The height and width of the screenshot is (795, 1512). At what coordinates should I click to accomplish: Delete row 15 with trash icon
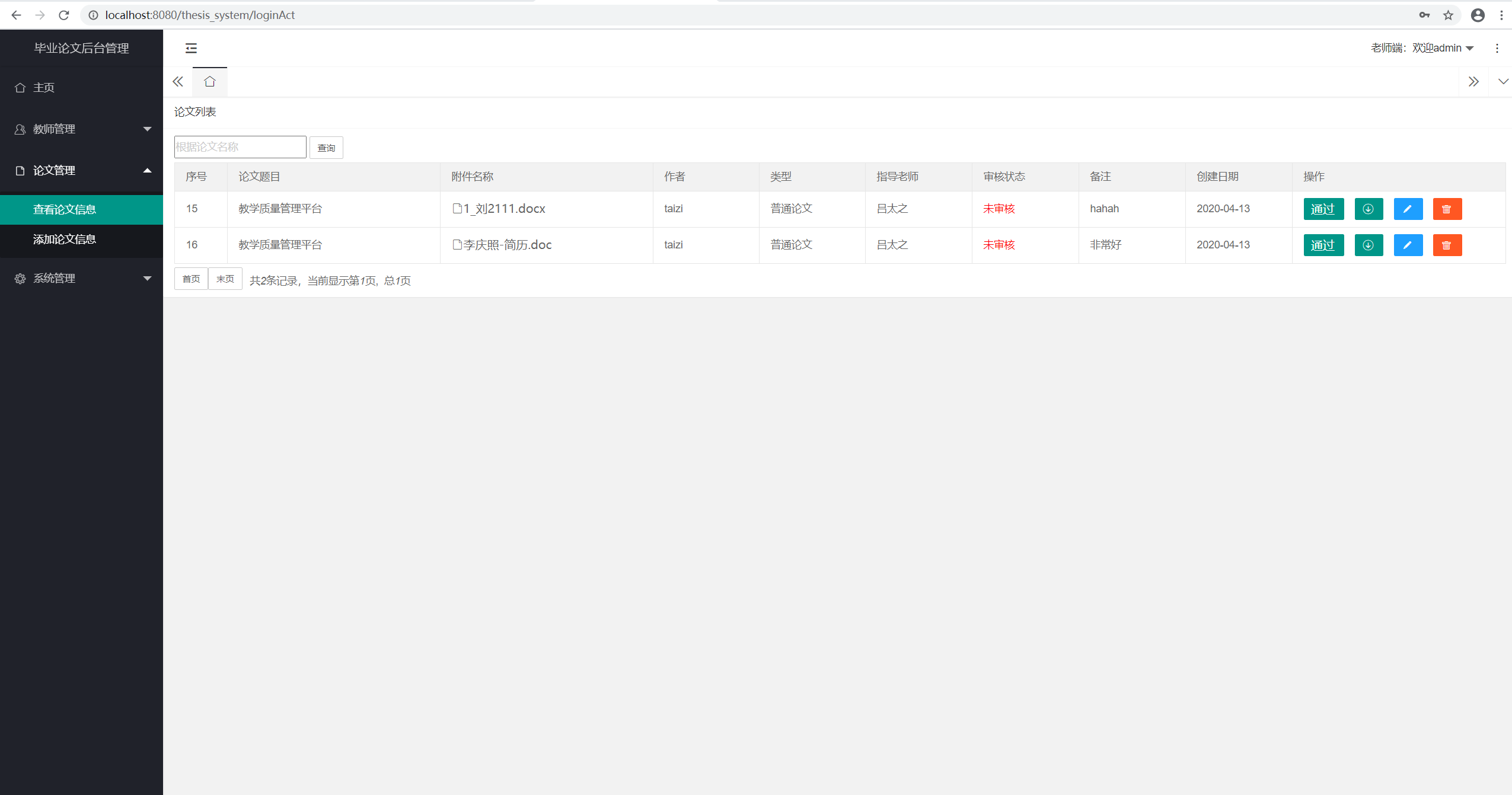click(1447, 209)
